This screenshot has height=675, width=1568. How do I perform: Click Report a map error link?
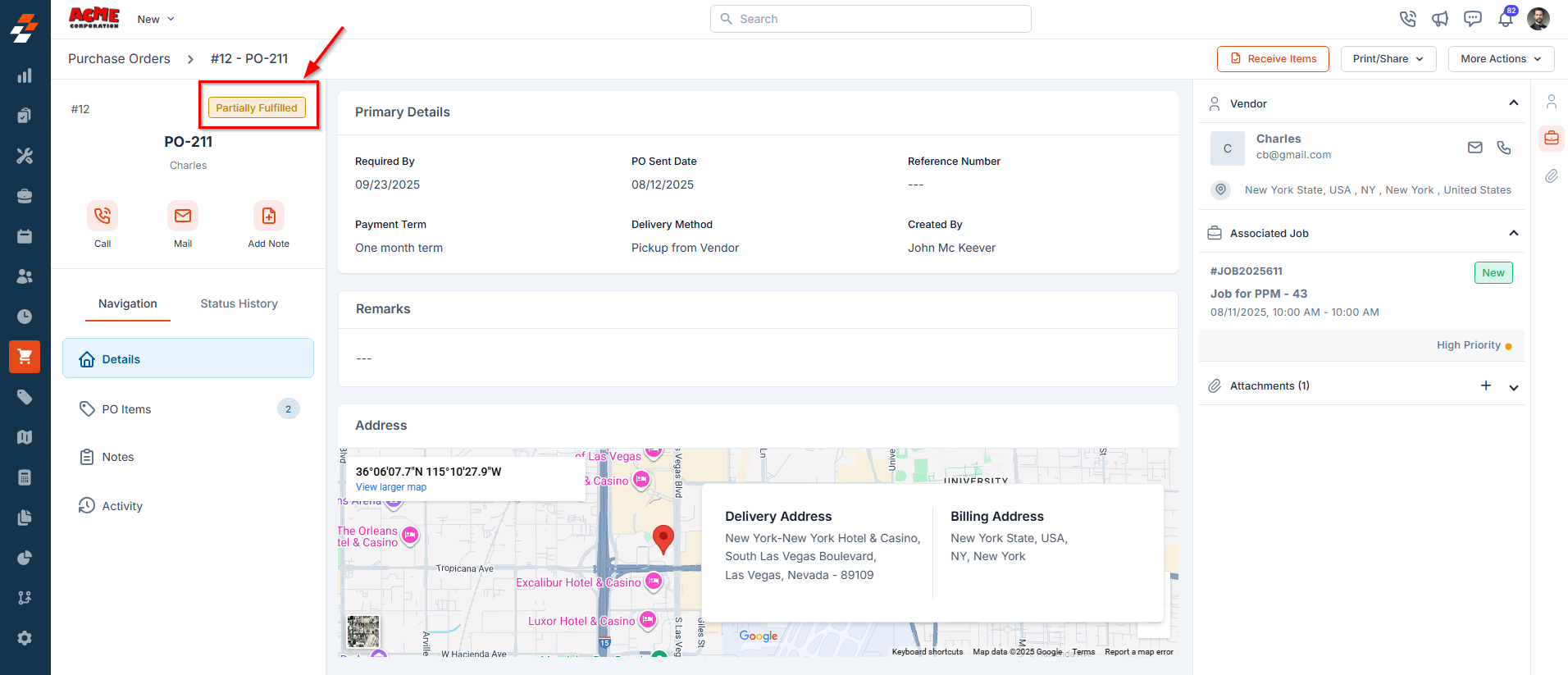tap(1139, 652)
